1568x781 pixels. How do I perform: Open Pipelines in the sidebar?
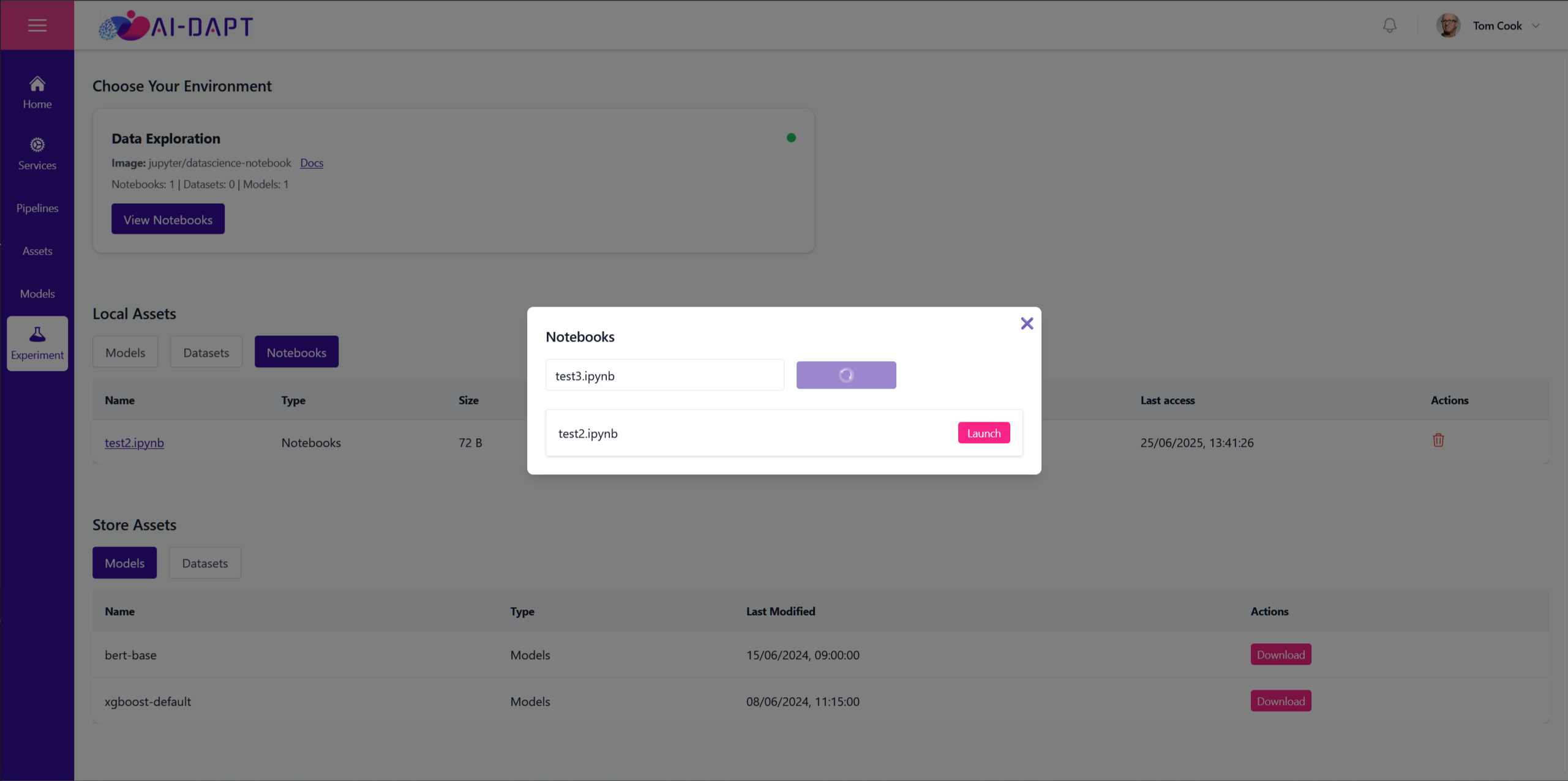[37, 208]
